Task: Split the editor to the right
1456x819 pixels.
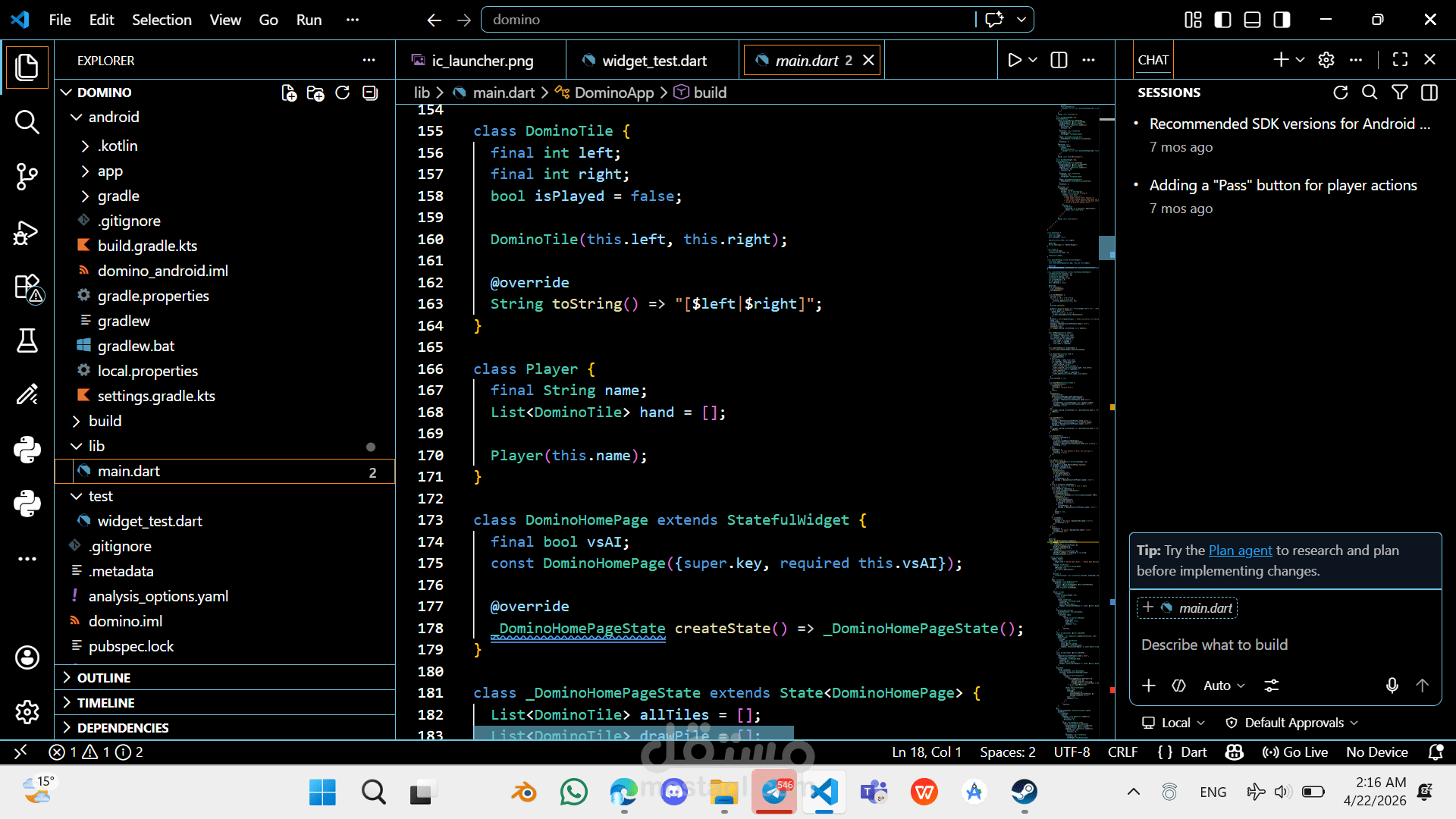Action: pos(1059,61)
